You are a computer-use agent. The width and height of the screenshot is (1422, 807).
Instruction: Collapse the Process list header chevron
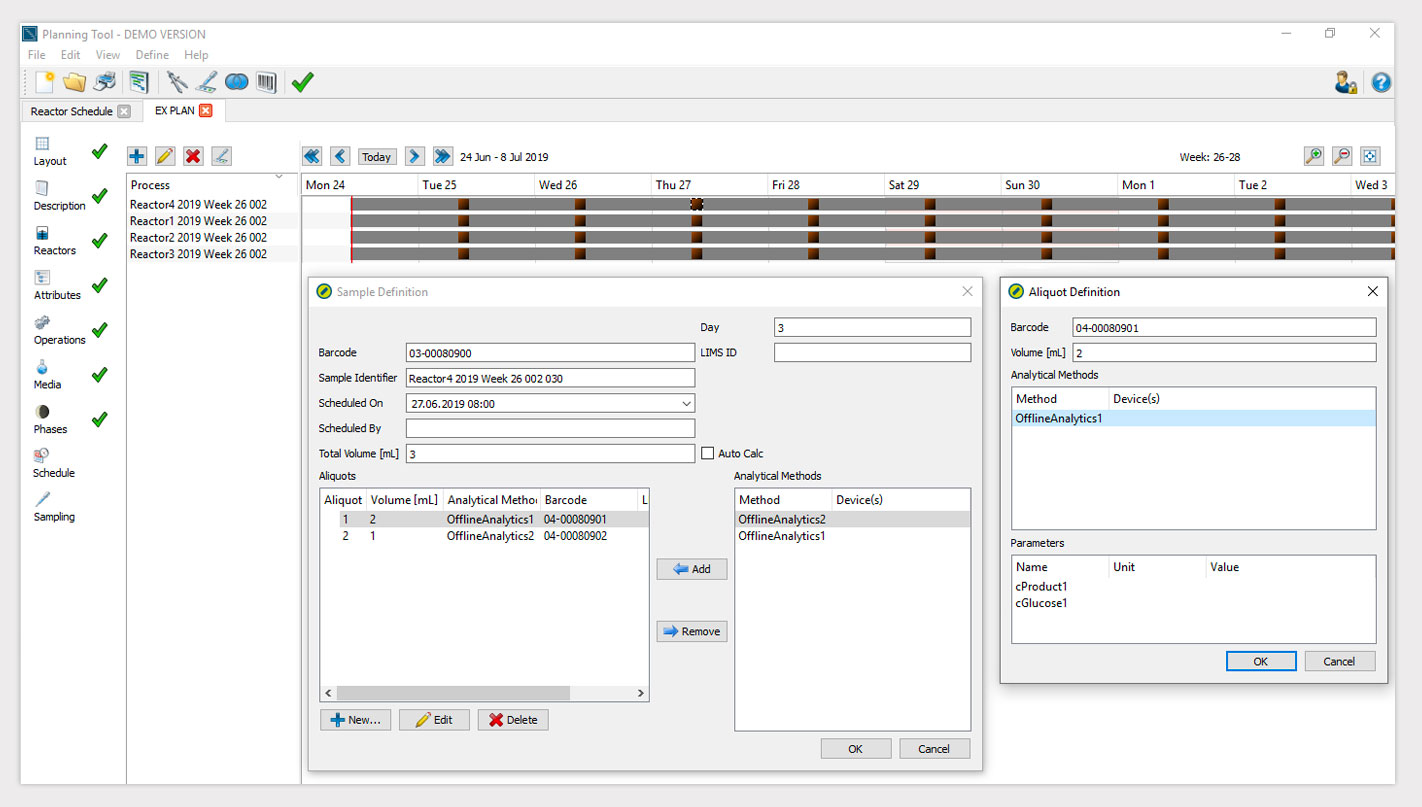tap(279, 177)
